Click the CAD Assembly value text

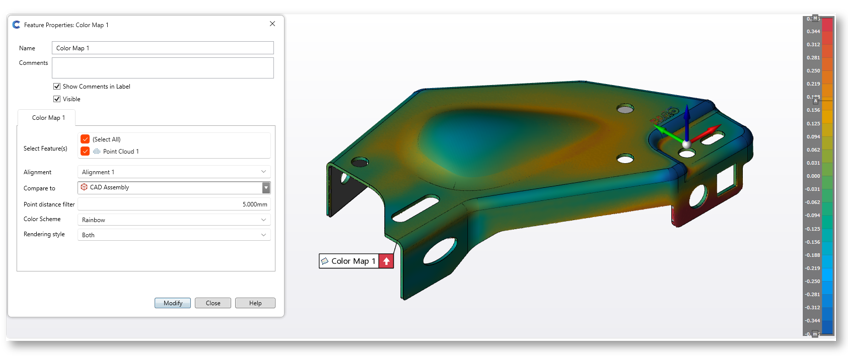click(x=109, y=188)
